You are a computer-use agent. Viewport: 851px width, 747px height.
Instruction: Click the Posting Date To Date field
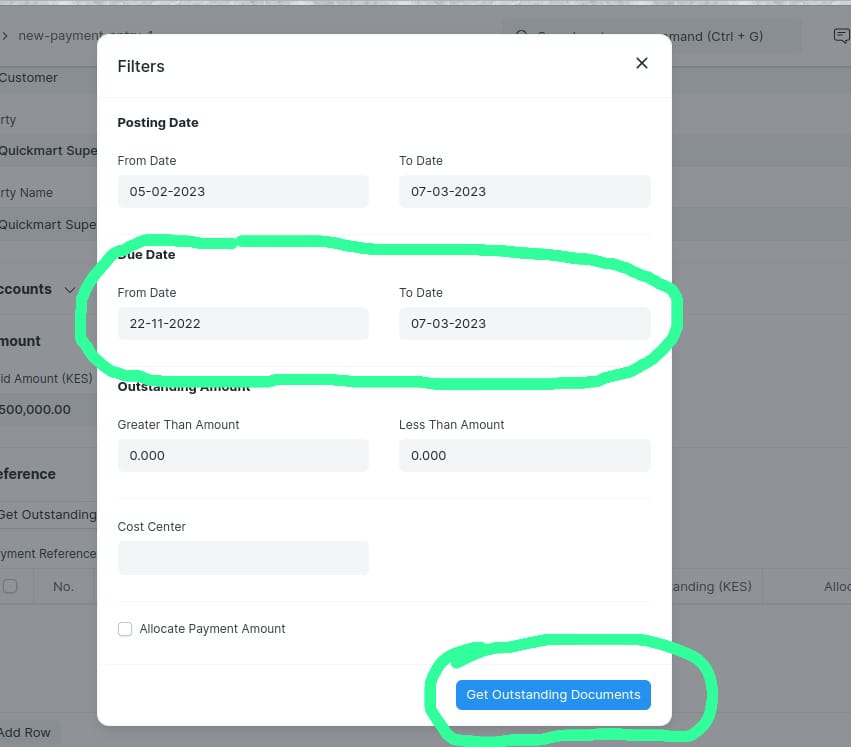pyautogui.click(x=524, y=191)
